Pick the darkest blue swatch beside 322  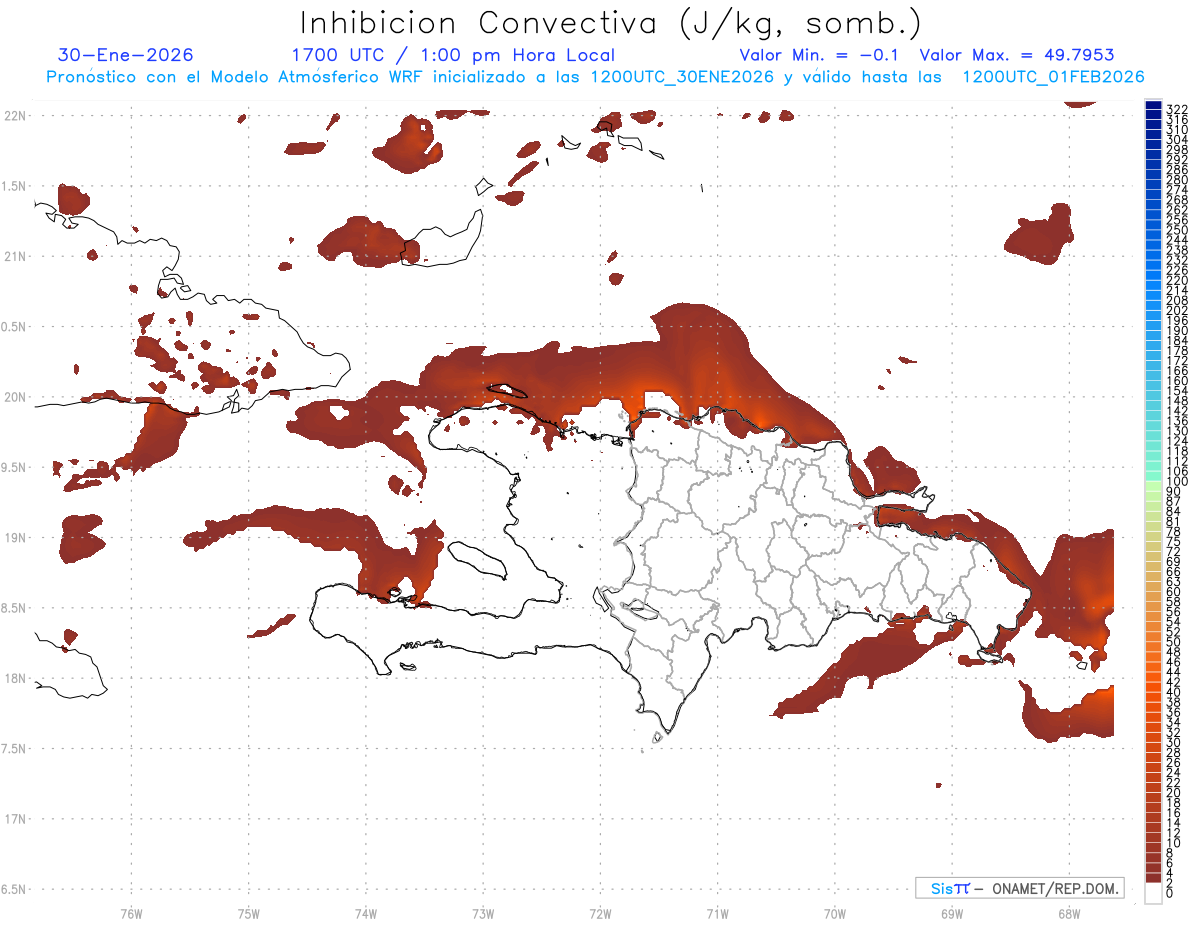pos(1153,107)
